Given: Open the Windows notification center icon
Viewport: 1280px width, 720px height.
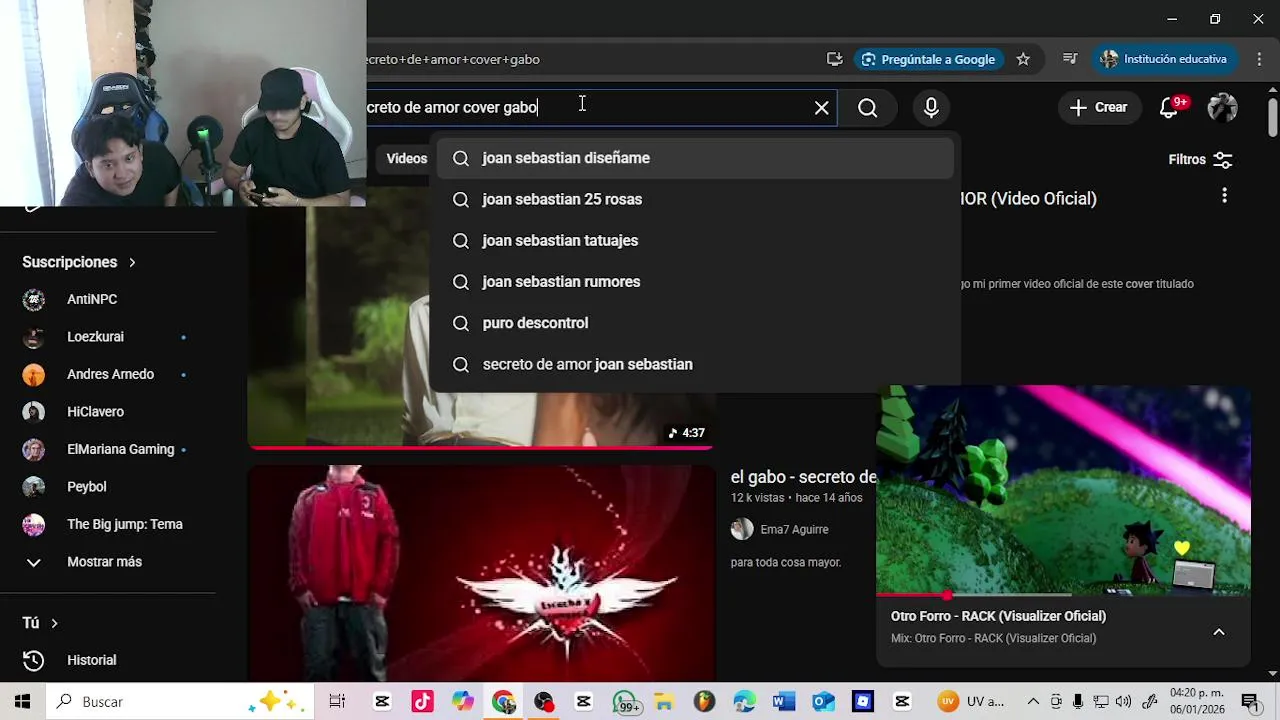Looking at the screenshot, I should [x=1249, y=702].
